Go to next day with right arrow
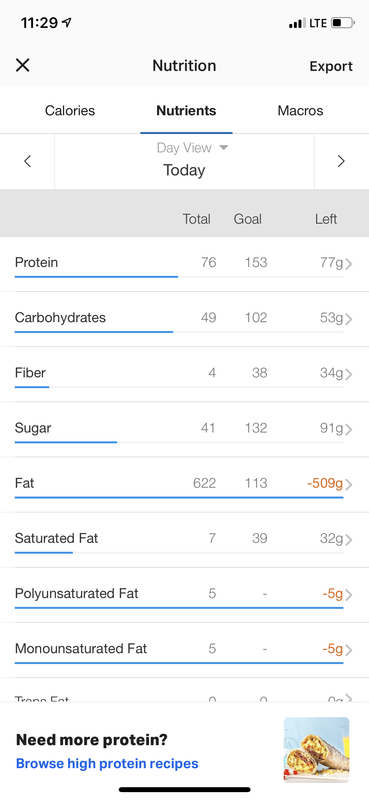This screenshot has height=800, width=369. (x=341, y=161)
